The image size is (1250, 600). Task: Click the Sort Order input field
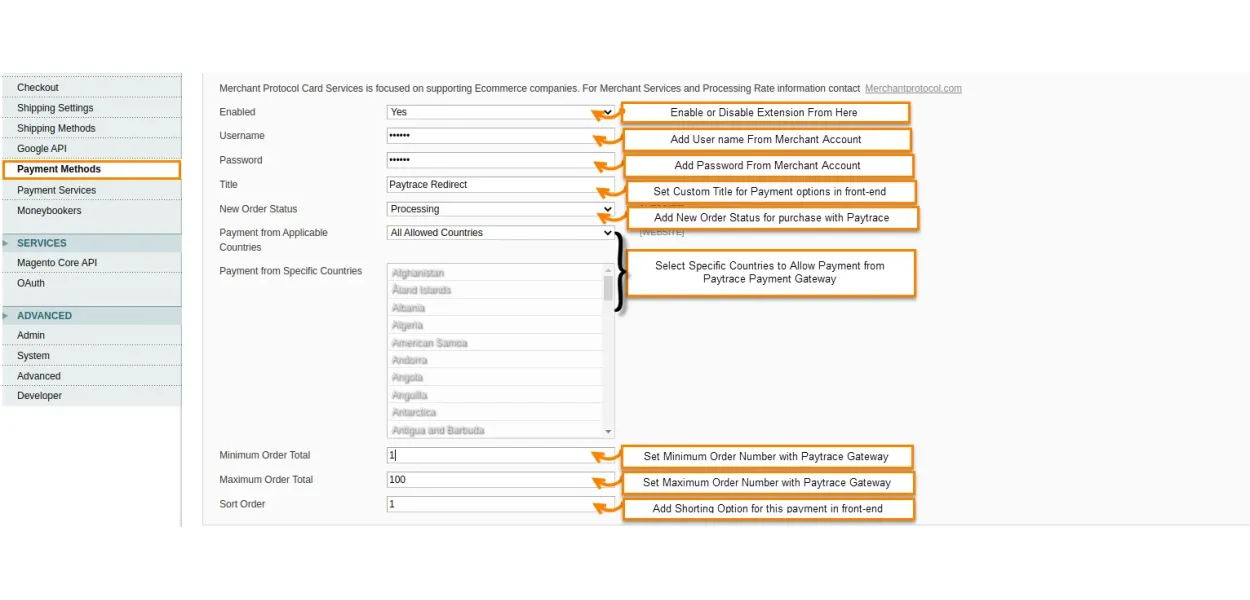click(488, 504)
